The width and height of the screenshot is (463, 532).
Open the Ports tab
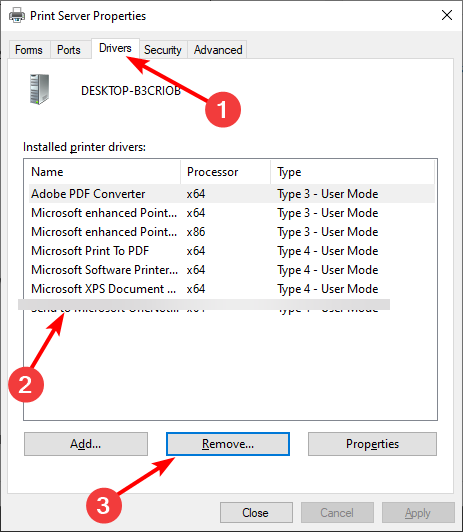point(69,50)
